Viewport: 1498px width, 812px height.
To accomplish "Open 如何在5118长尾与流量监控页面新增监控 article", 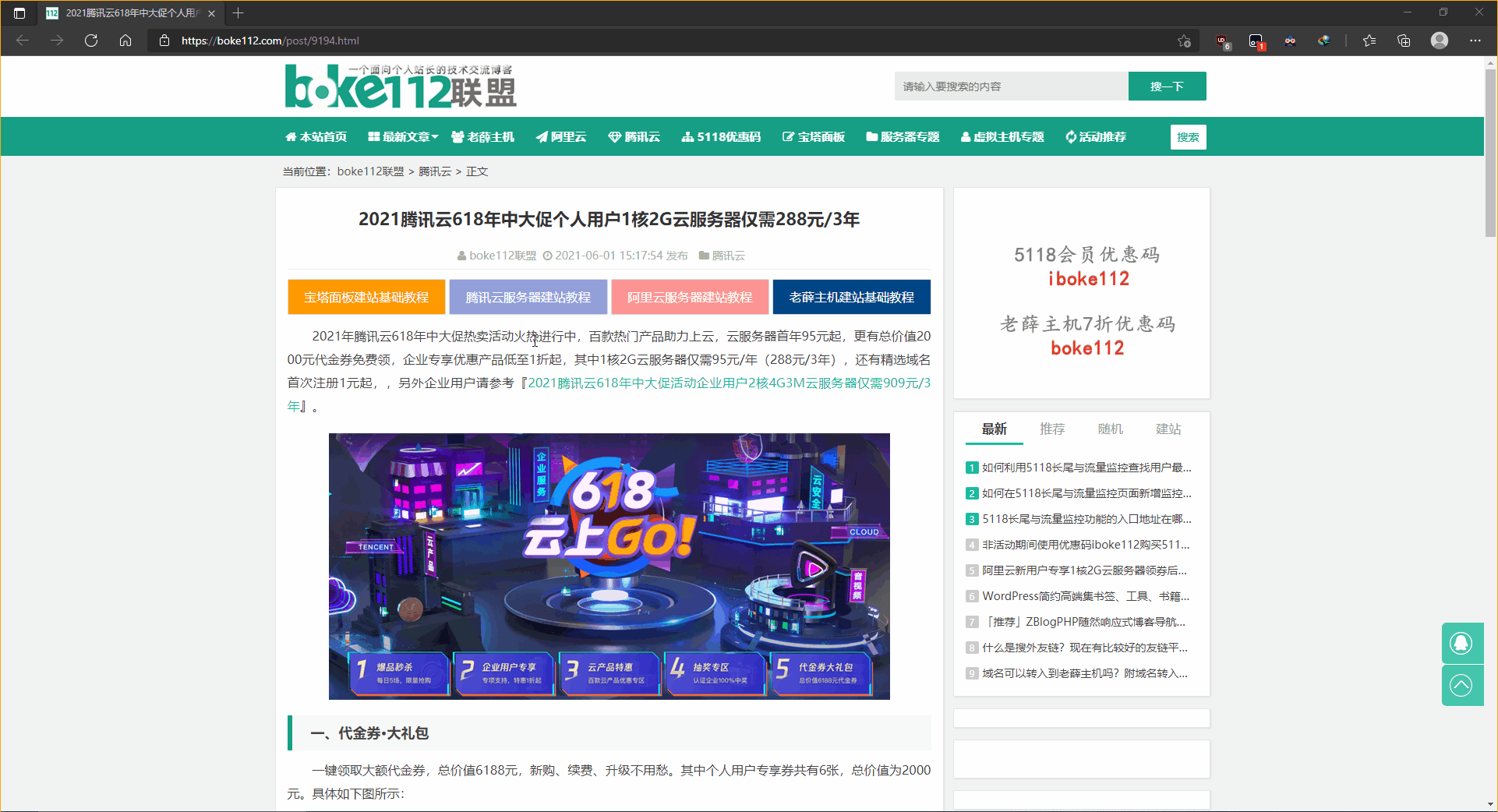I will click(x=1086, y=493).
